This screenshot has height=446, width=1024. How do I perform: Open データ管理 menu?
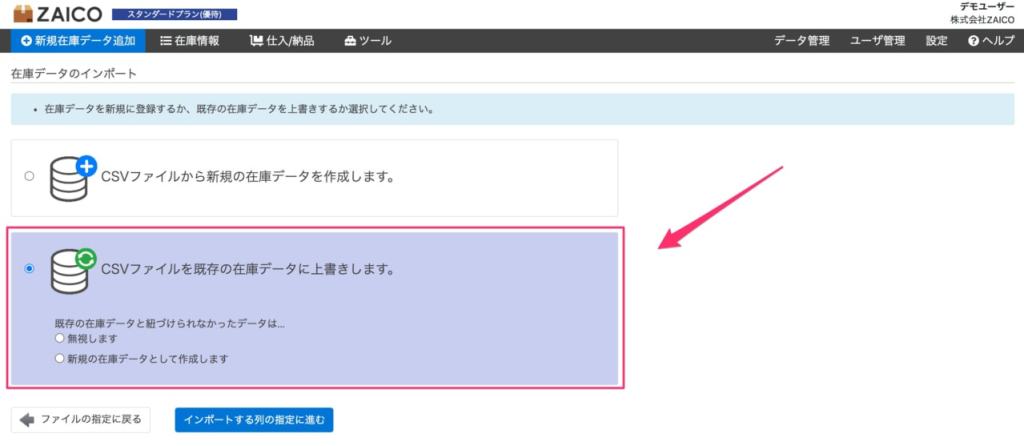801,40
